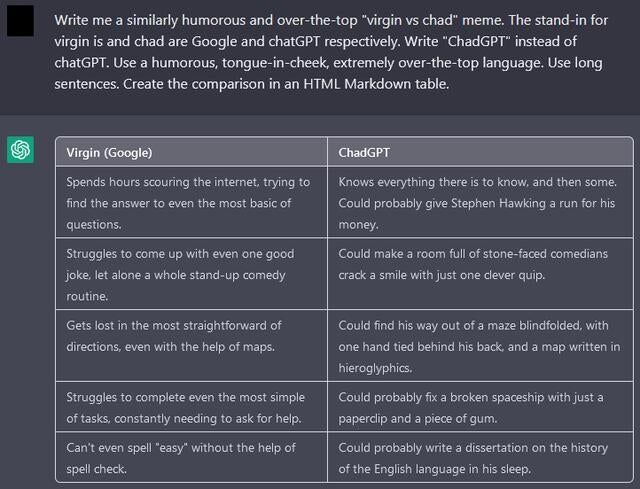Select the "ChadGPT" column header
The width and height of the screenshot is (640, 489).
[x=480, y=152]
